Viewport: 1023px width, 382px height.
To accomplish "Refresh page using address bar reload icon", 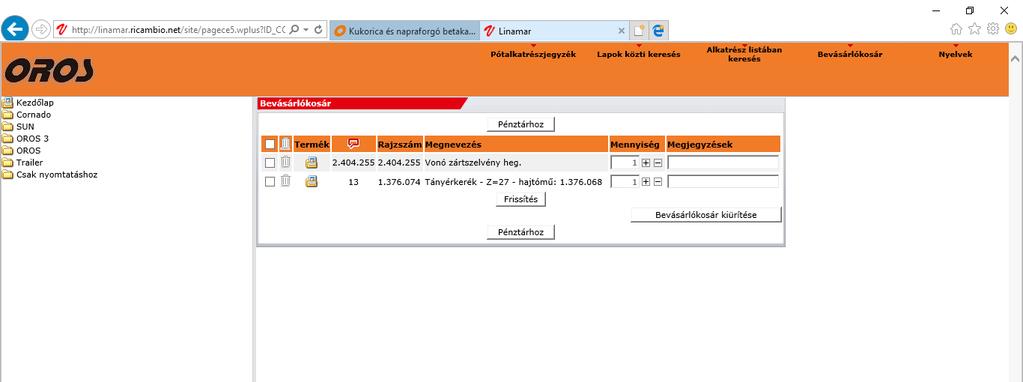I will [x=318, y=29].
